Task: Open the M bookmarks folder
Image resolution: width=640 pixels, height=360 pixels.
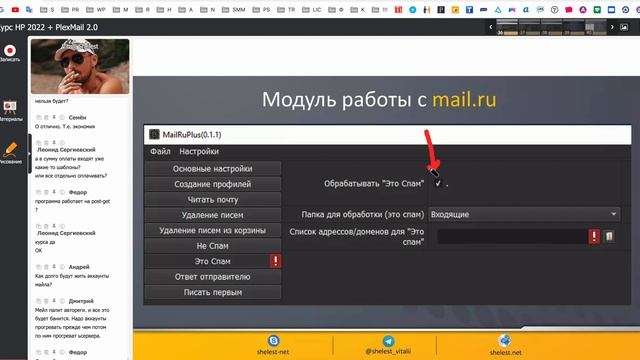Action: (120, 9)
